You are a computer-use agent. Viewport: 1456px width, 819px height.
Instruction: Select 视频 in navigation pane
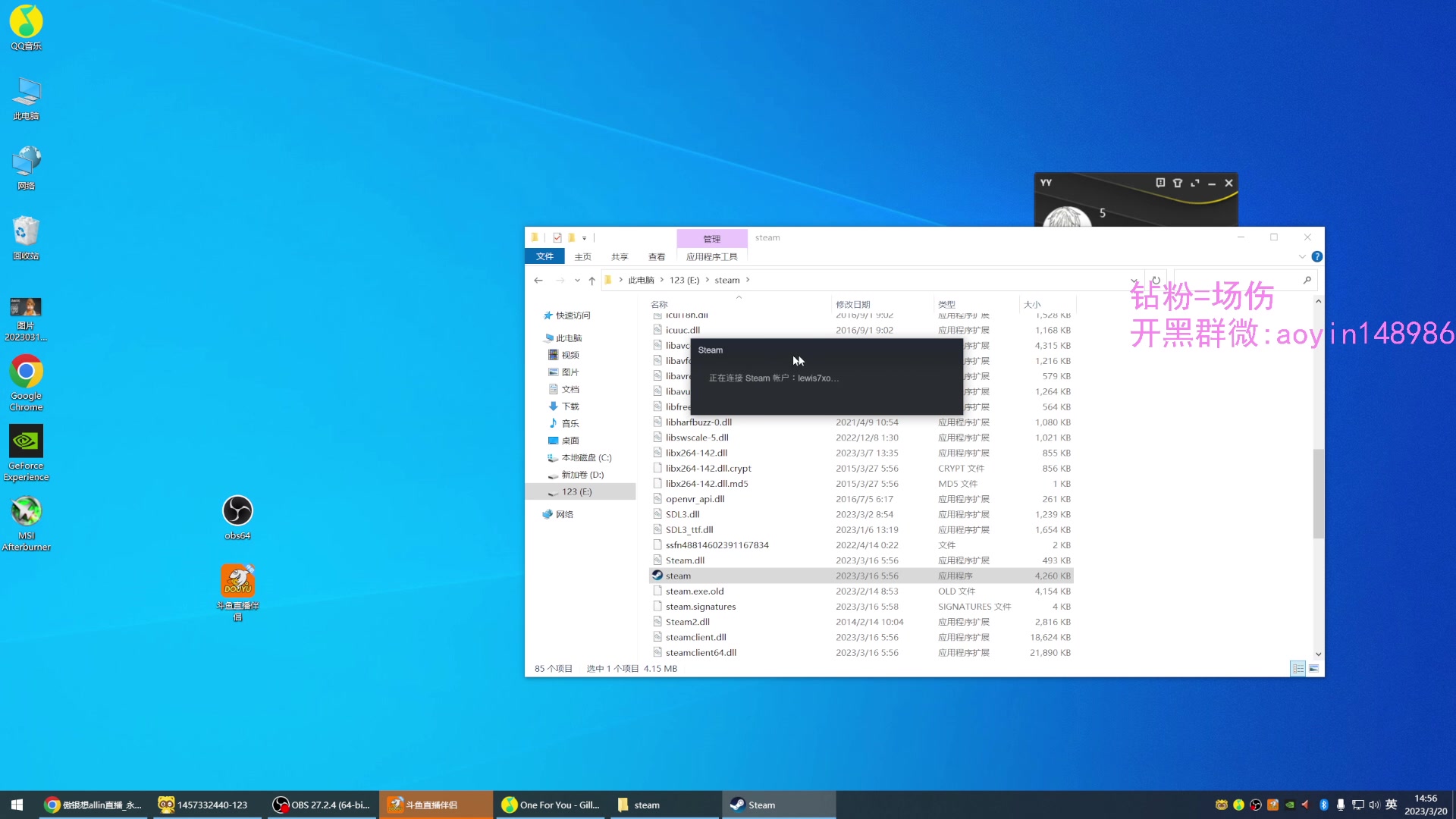tap(570, 355)
